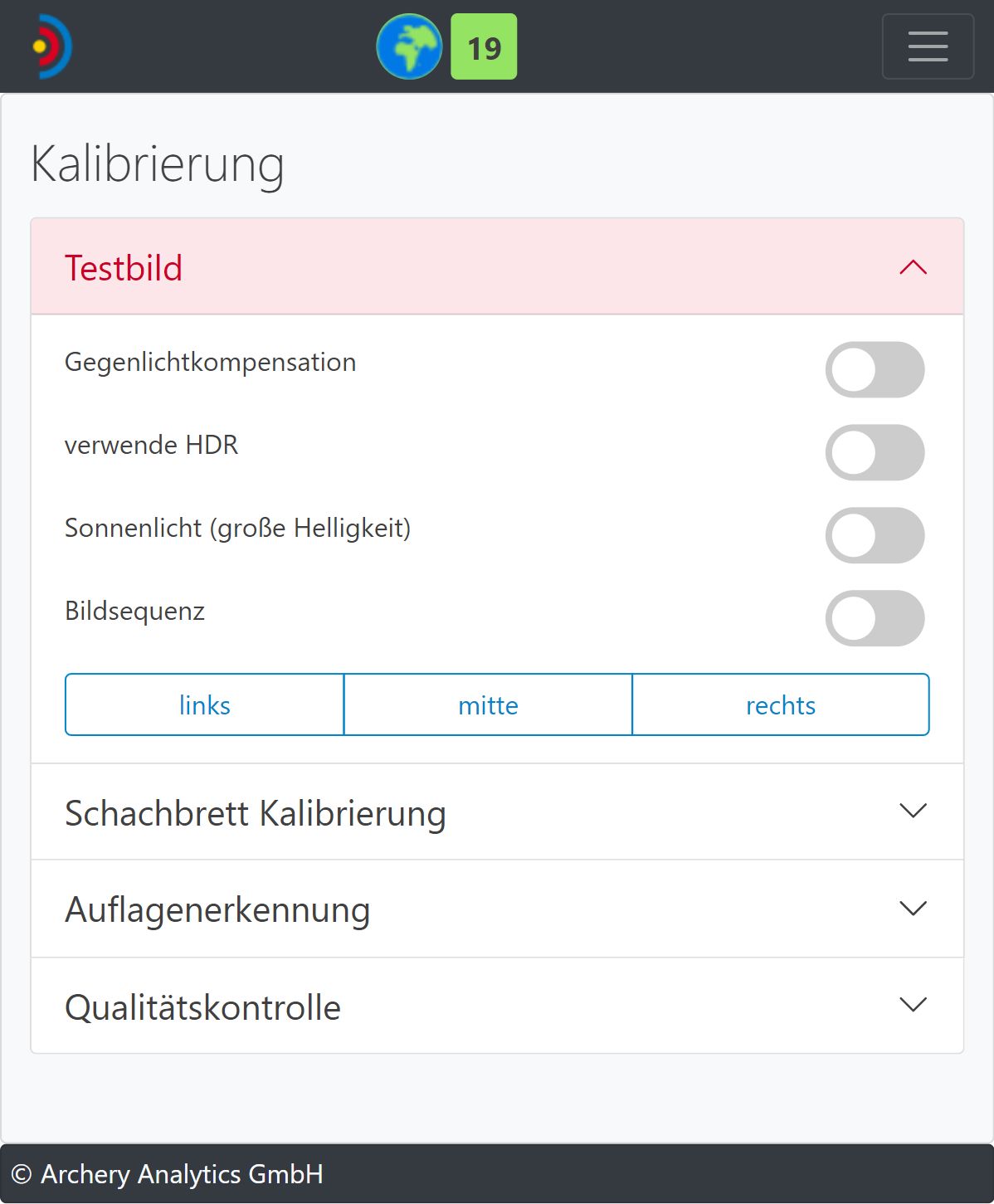Click the globe icon in header
The width and height of the screenshot is (994, 1204).
pyautogui.click(x=409, y=46)
